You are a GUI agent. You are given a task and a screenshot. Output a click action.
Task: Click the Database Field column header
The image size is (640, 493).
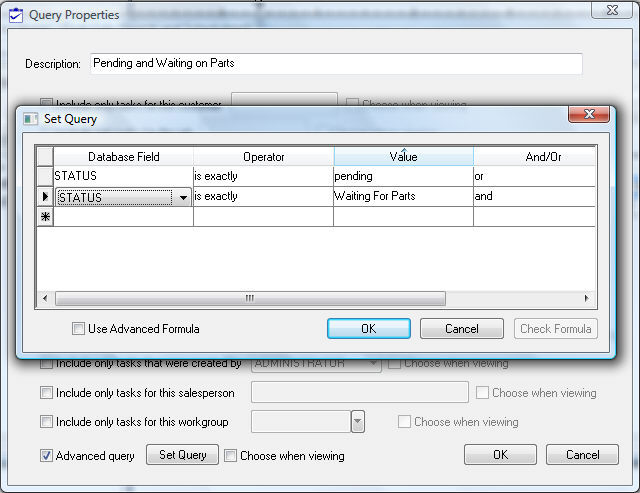click(x=123, y=157)
